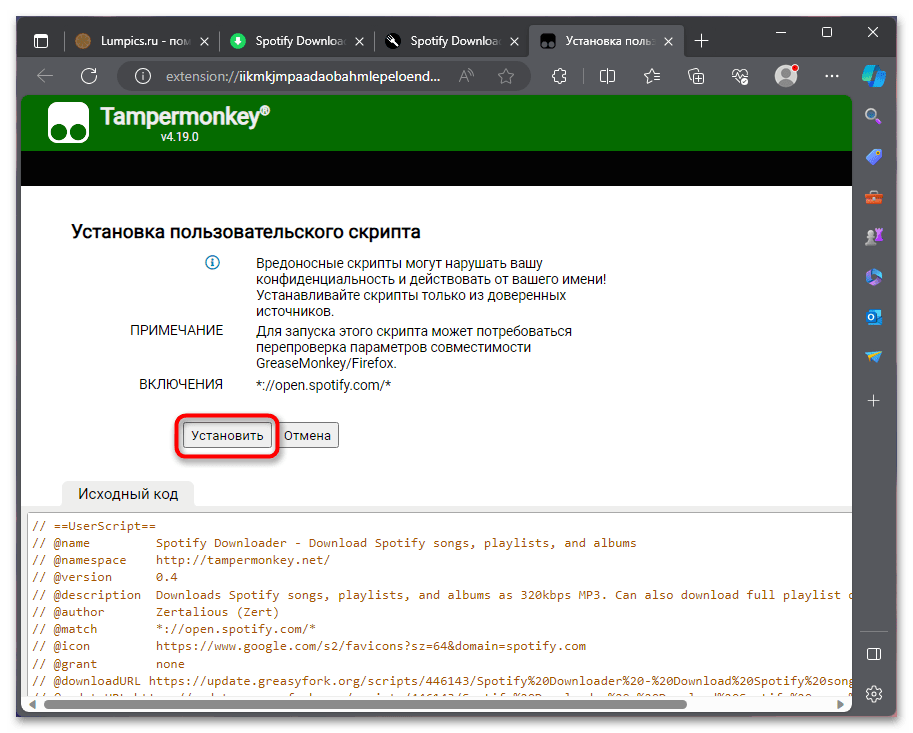Open sidebar Tools briefcase icon

click(x=873, y=197)
